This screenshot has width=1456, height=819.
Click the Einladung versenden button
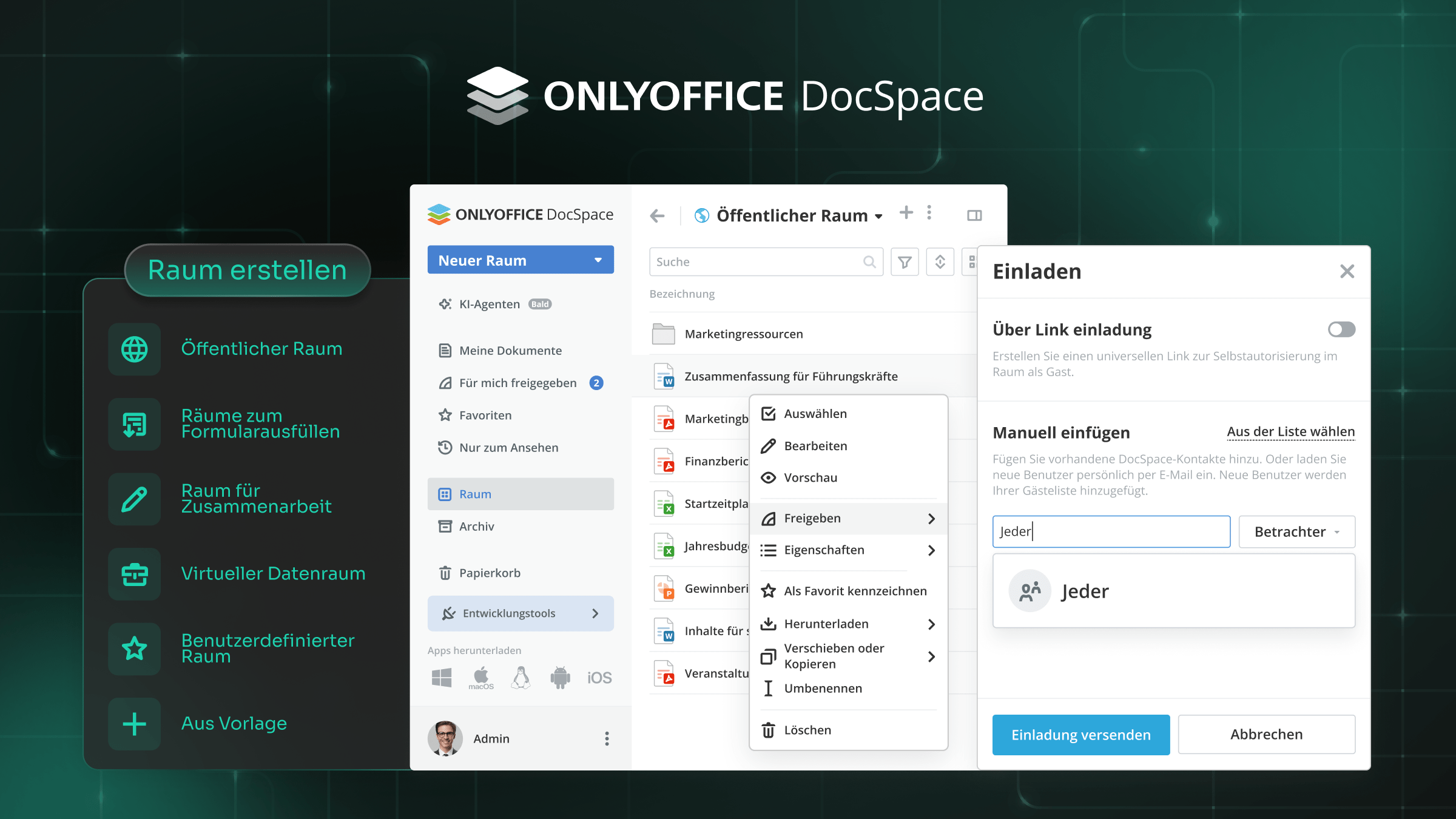point(1080,735)
